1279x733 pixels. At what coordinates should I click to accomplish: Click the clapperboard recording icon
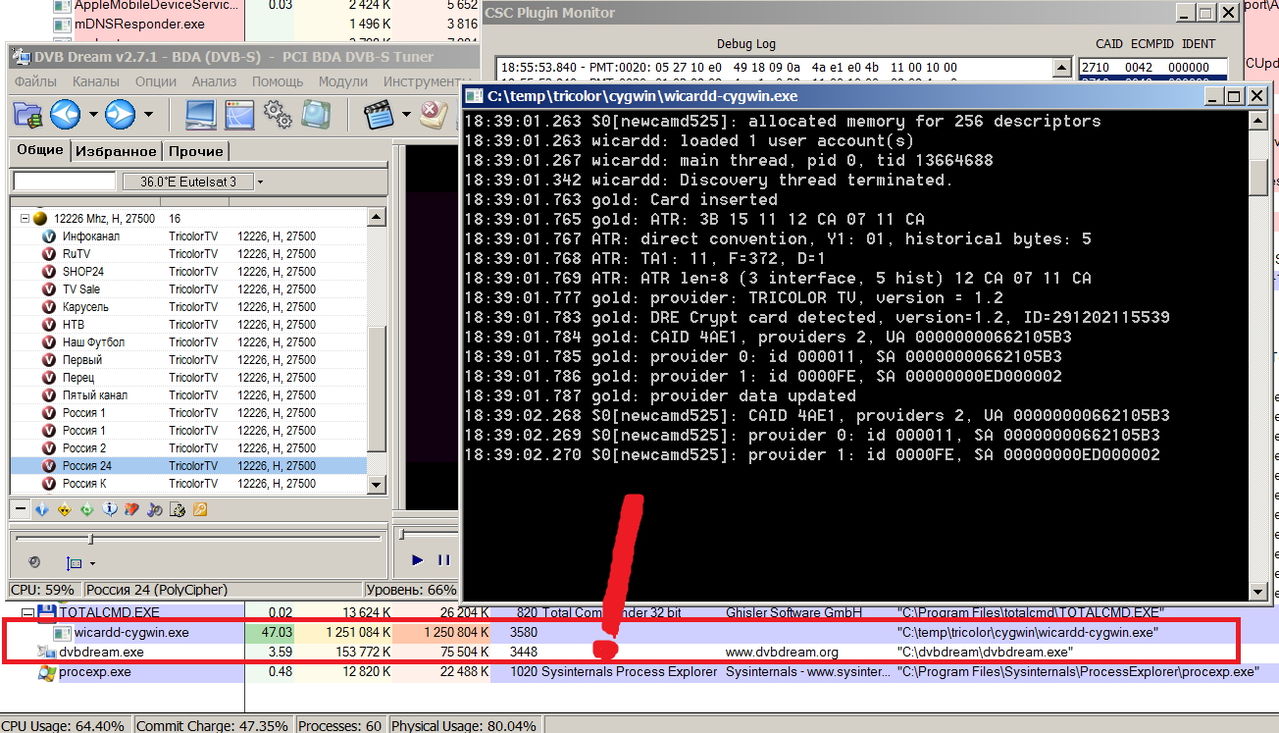378,115
